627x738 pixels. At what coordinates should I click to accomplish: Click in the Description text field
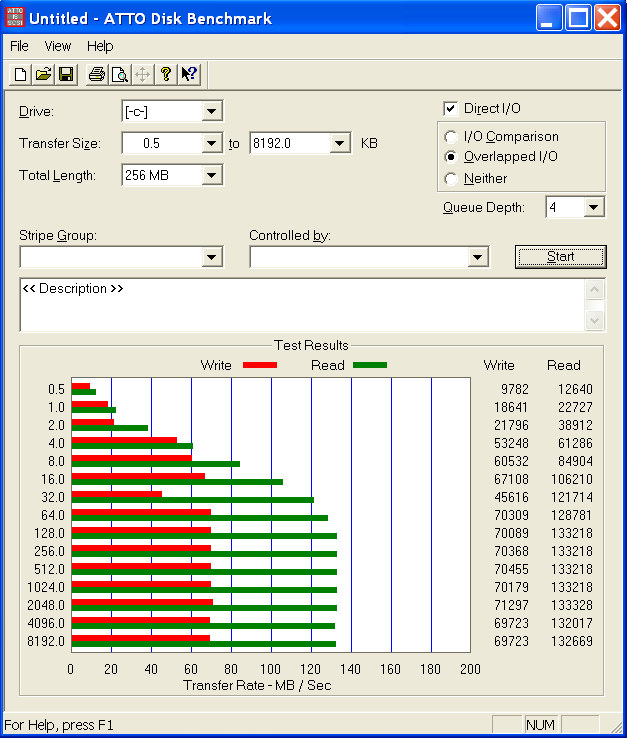302,305
